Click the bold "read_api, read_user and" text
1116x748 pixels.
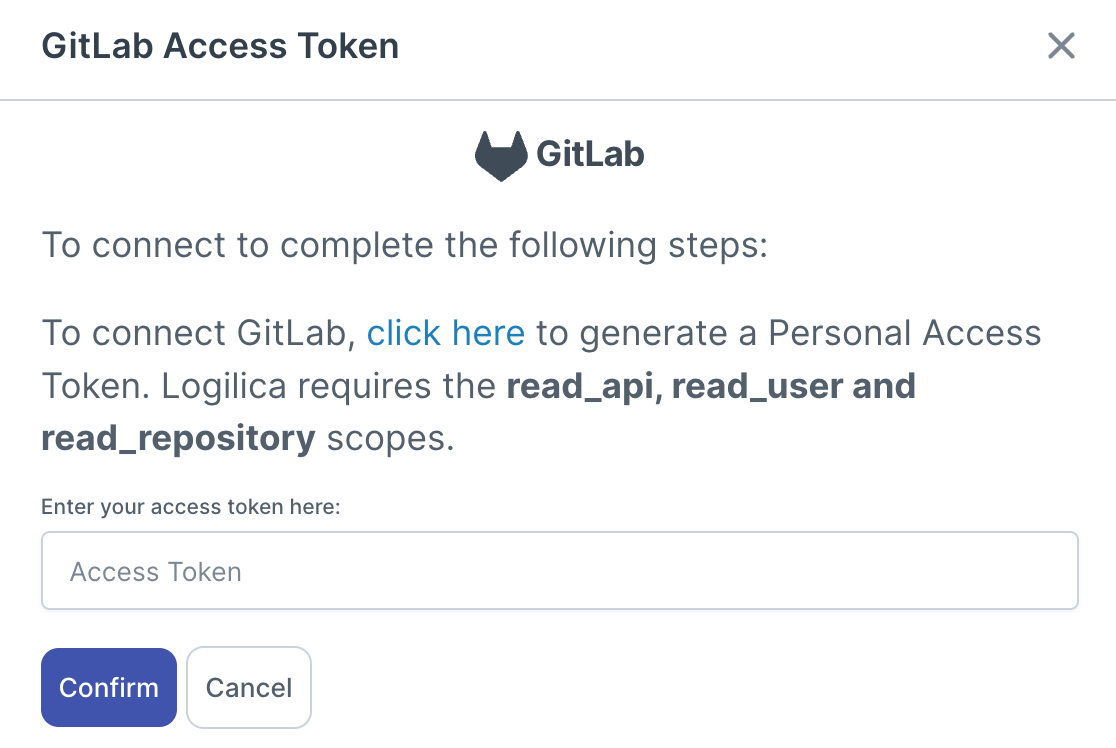(x=711, y=386)
